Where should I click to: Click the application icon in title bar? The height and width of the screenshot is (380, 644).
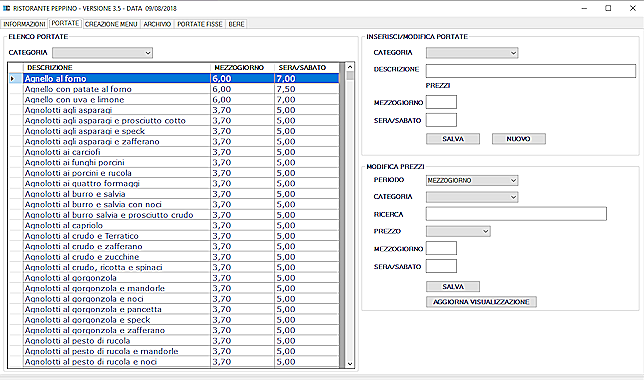coord(6,8)
